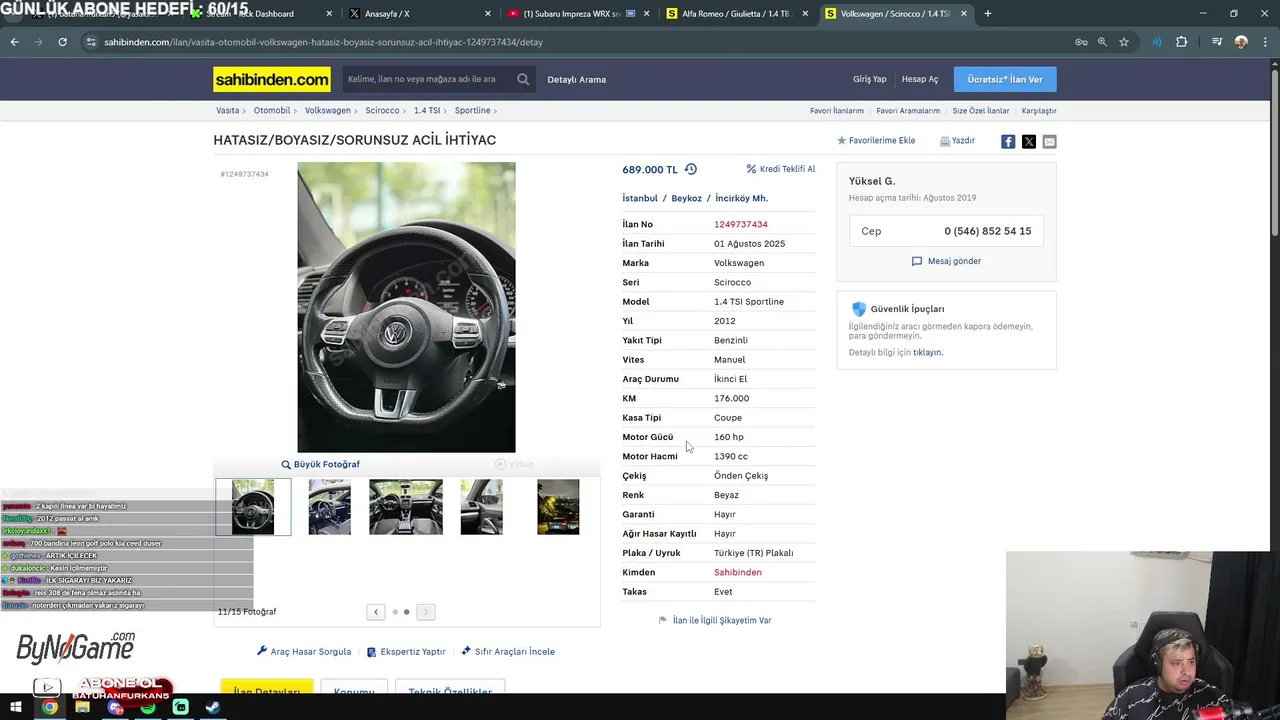Expand Volkswagen breadcrumb
This screenshot has height=720, width=1280.
pyautogui.click(x=330, y=111)
